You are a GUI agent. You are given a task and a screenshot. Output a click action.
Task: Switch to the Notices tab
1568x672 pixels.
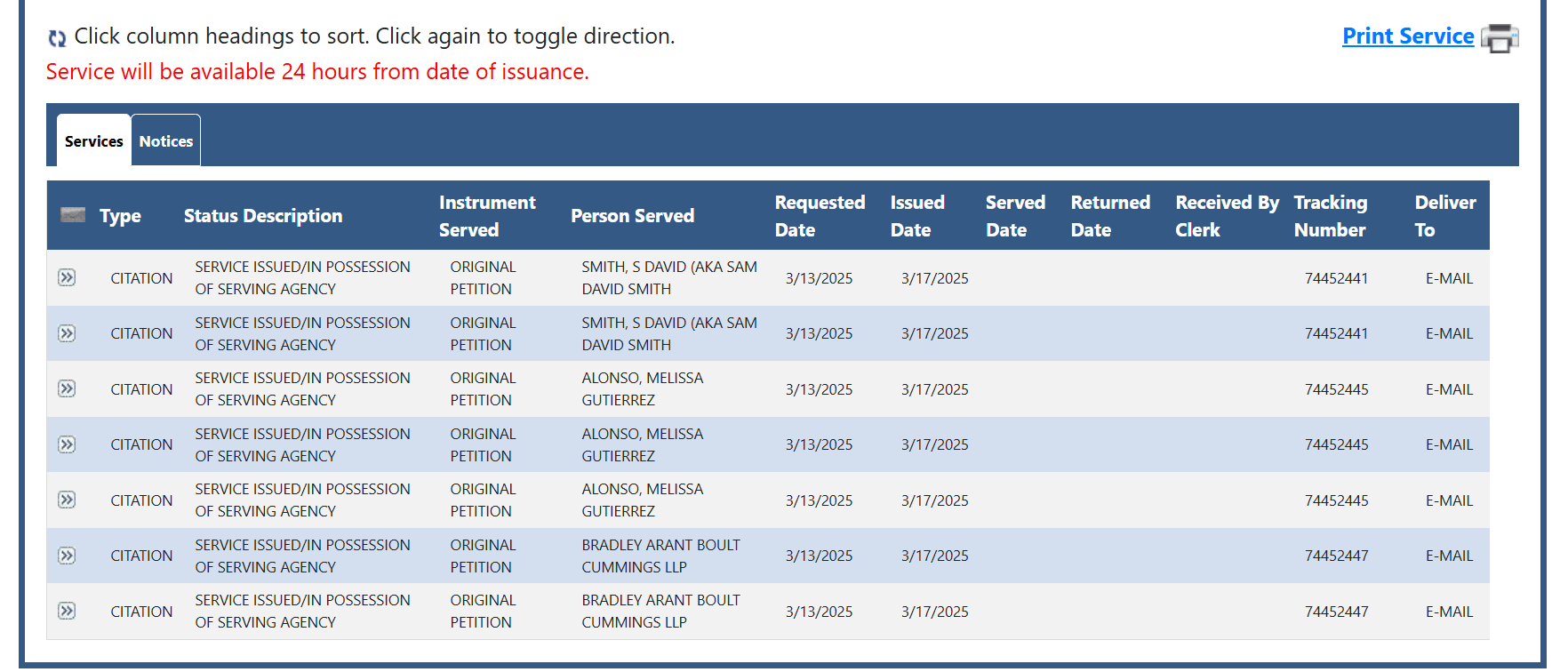pyautogui.click(x=166, y=140)
